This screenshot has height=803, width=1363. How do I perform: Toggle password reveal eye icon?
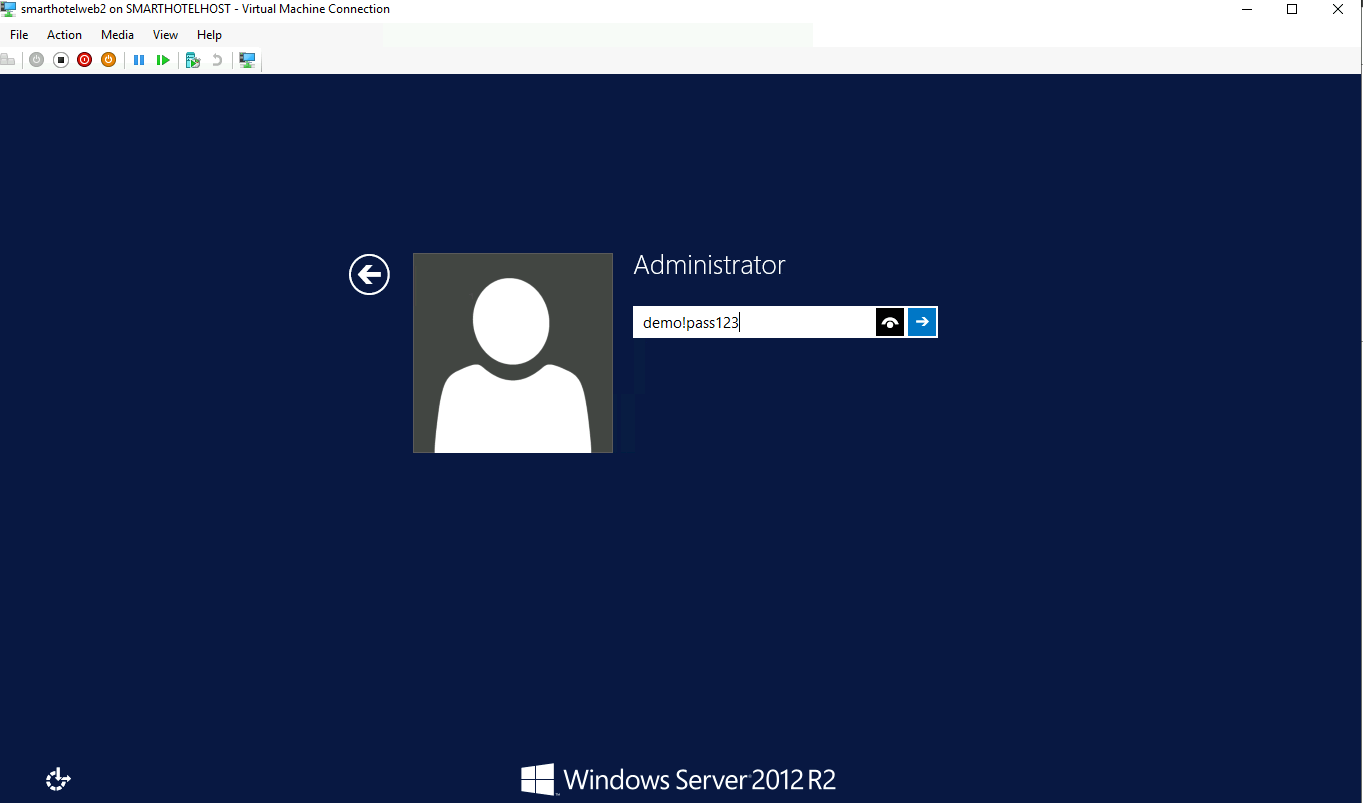[x=890, y=322]
